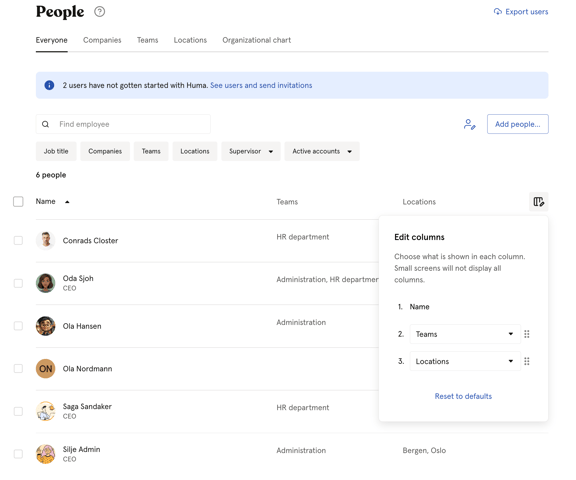Select the checkbox for Ola Hansen
The height and width of the screenshot is (480, 576).
pos(18,326)
